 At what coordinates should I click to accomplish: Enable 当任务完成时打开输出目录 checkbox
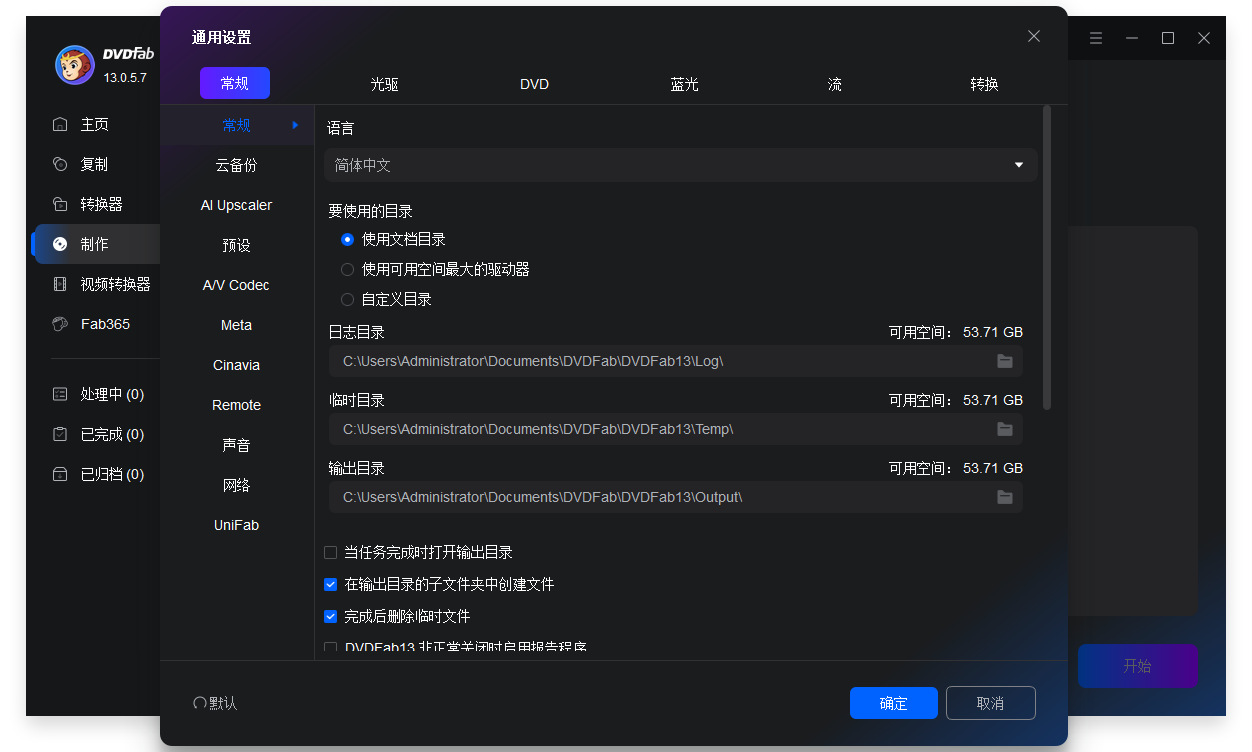click(x=330, y=552)
